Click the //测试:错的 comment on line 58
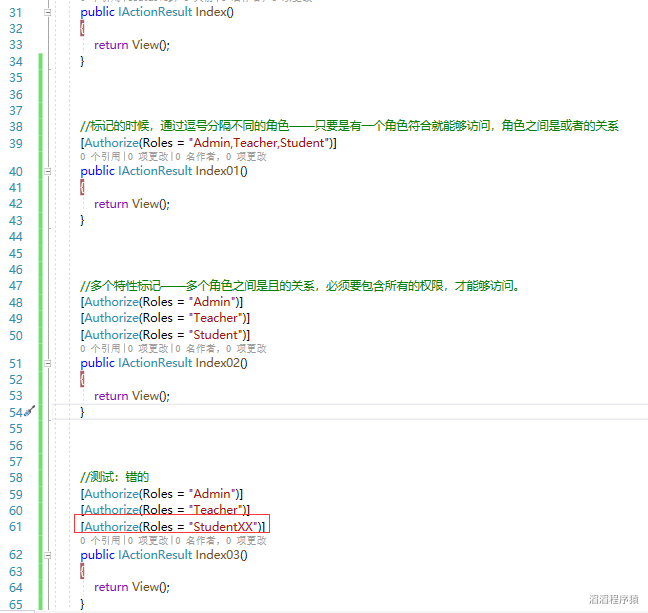 (x=114, y=477)
